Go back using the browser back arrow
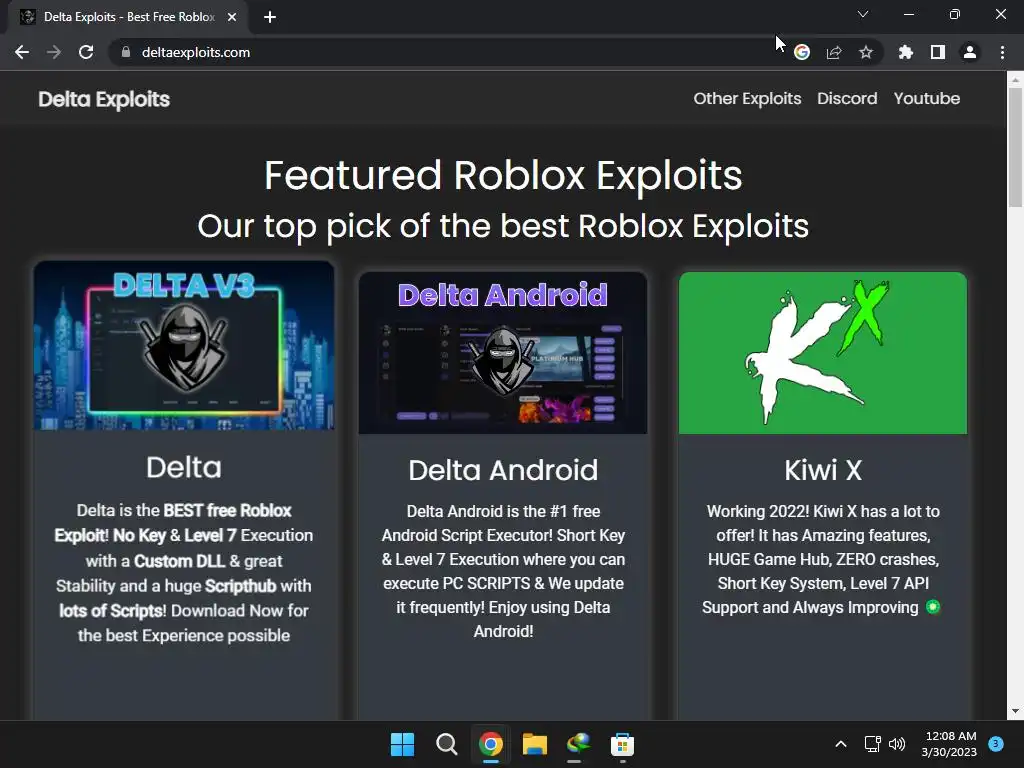 (22, 52)
